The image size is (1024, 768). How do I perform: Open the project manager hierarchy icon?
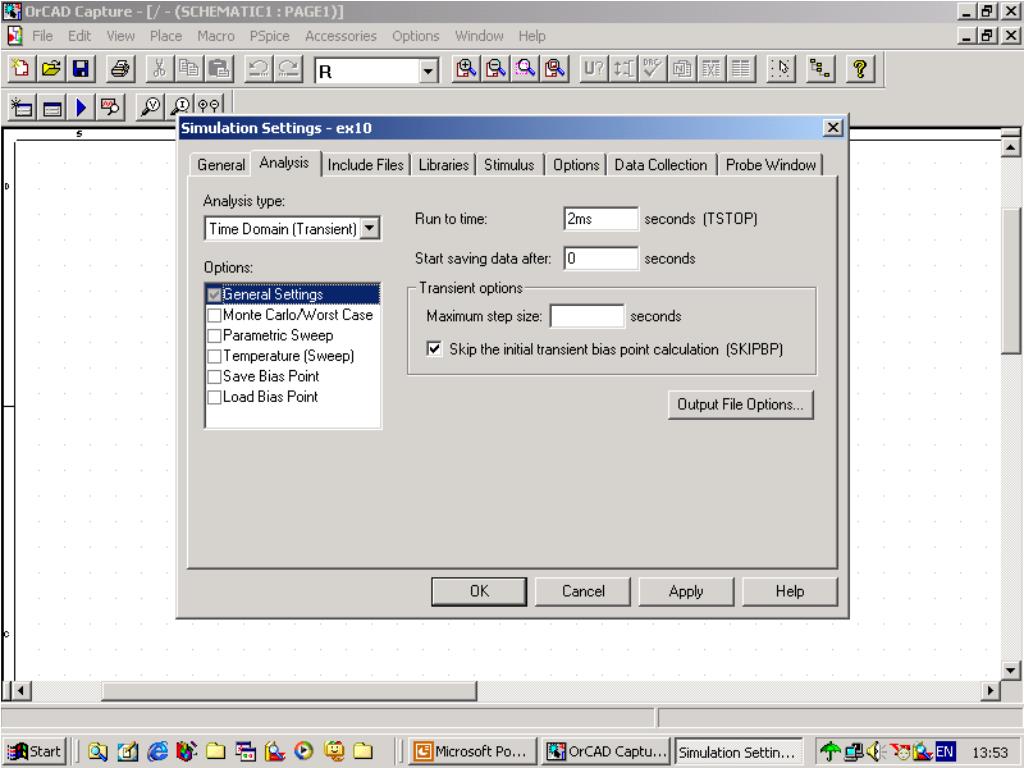(820, 69)
